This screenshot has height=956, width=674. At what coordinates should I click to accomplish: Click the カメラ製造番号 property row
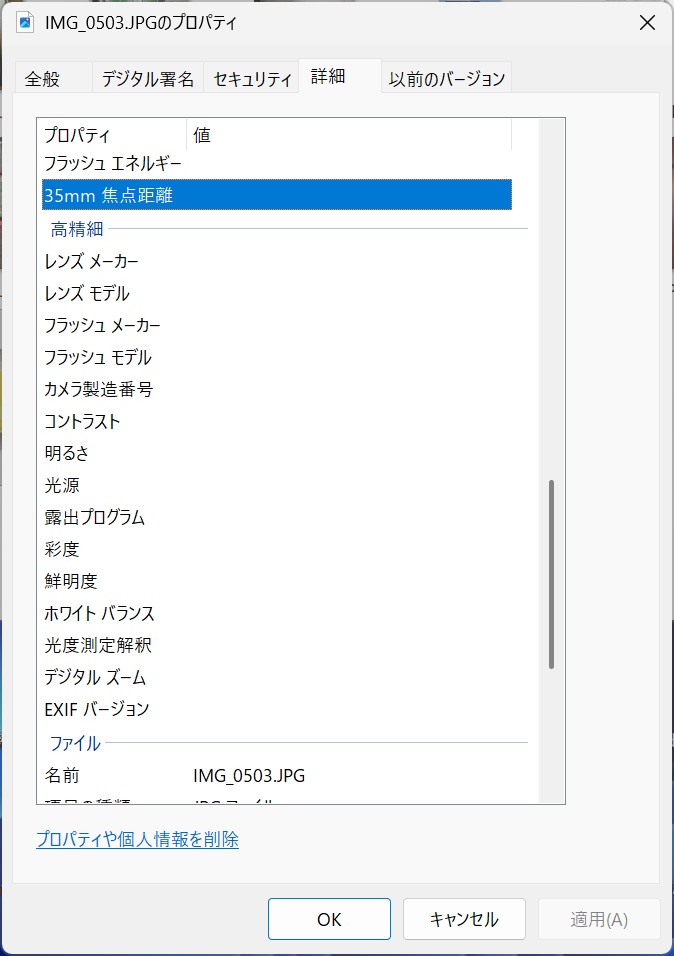(98, 390)
